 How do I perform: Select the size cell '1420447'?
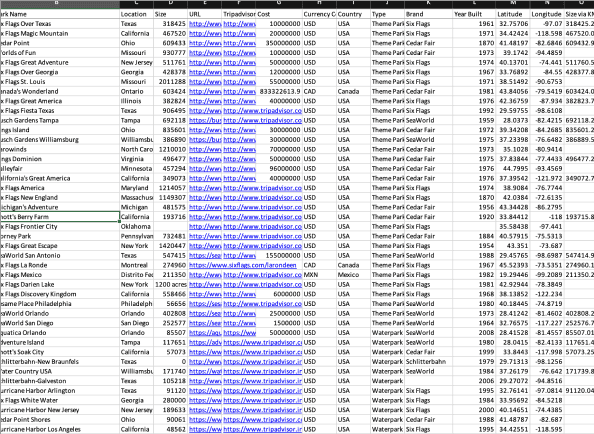[x=170, y=246]
